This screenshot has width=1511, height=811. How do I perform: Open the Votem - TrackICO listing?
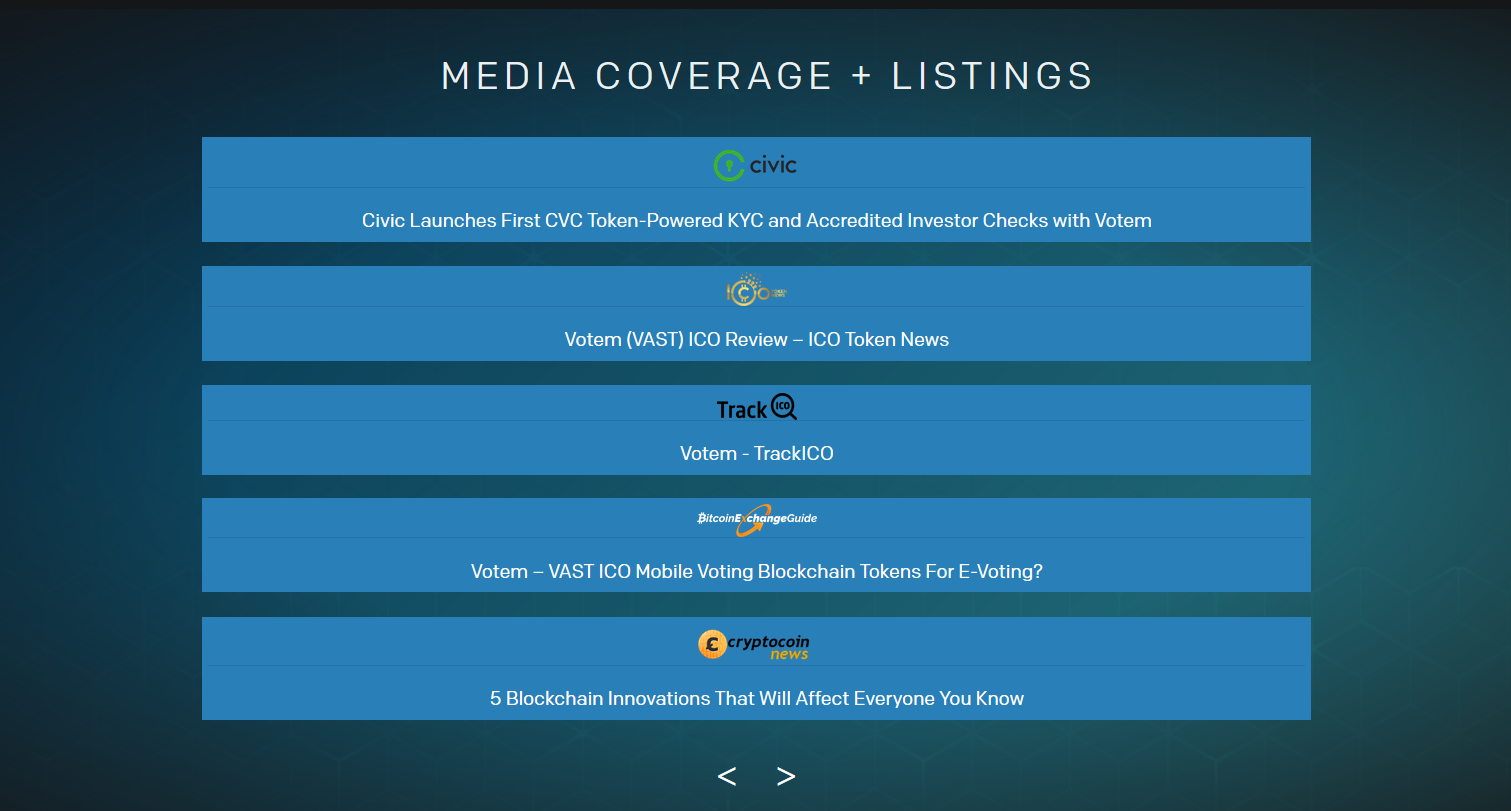757,453
